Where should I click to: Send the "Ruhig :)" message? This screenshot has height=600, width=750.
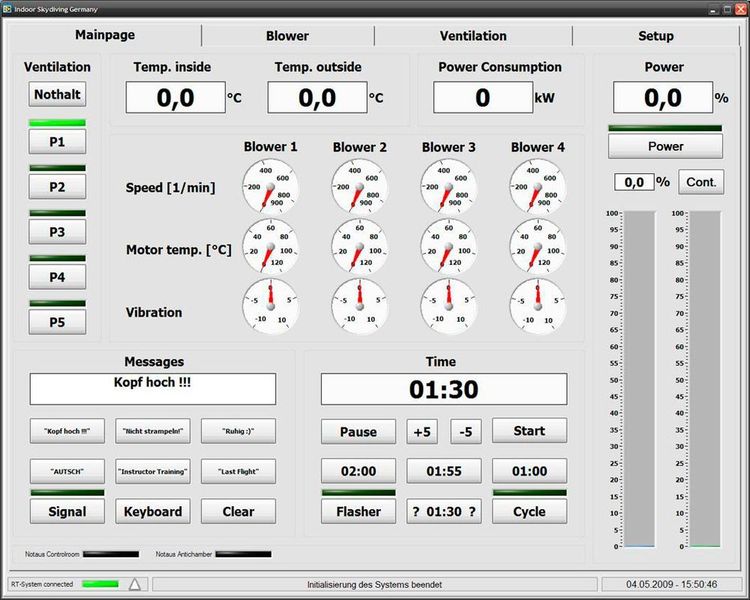pyautogui.click(x=238, y=431)
